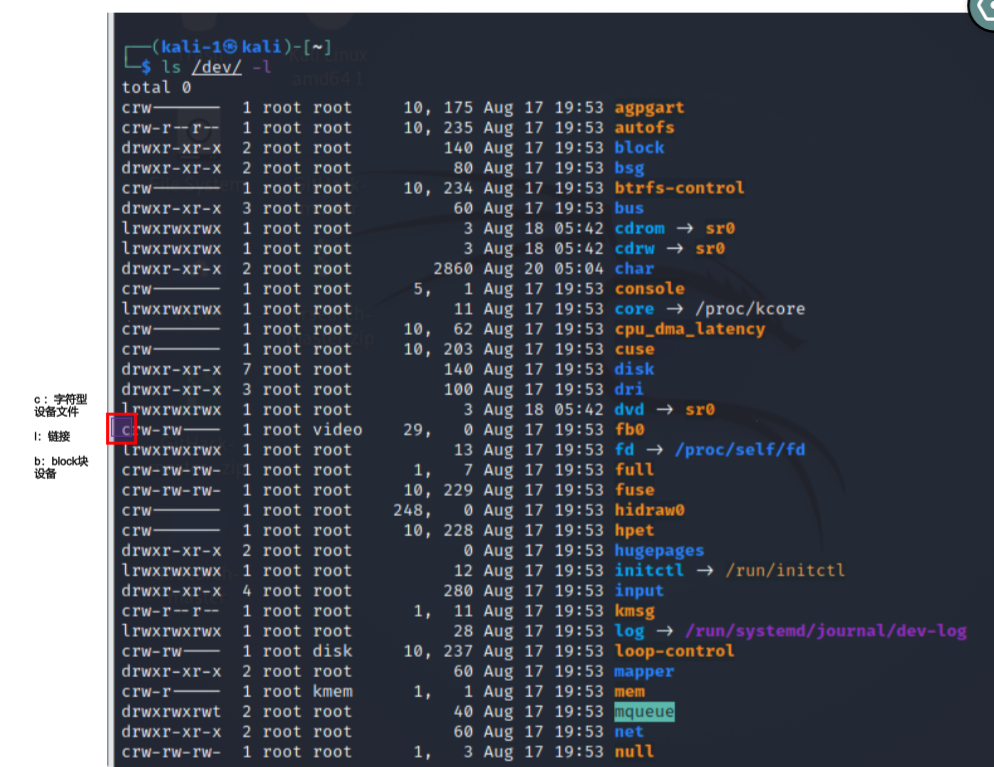Click the highlighted mqueue directory name
994x767 pixels.
tap(644, 711)
